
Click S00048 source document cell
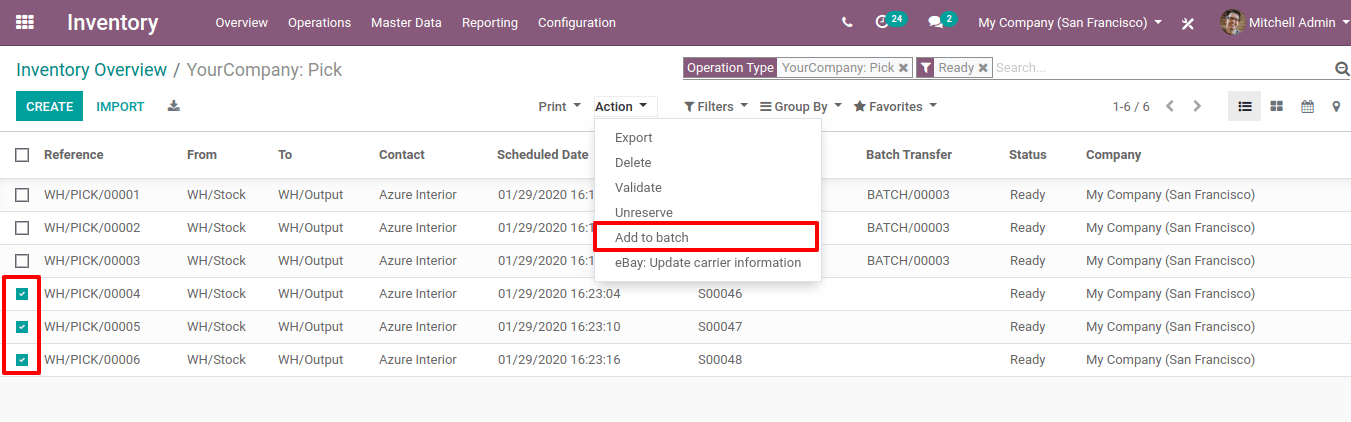coord(720,360)
